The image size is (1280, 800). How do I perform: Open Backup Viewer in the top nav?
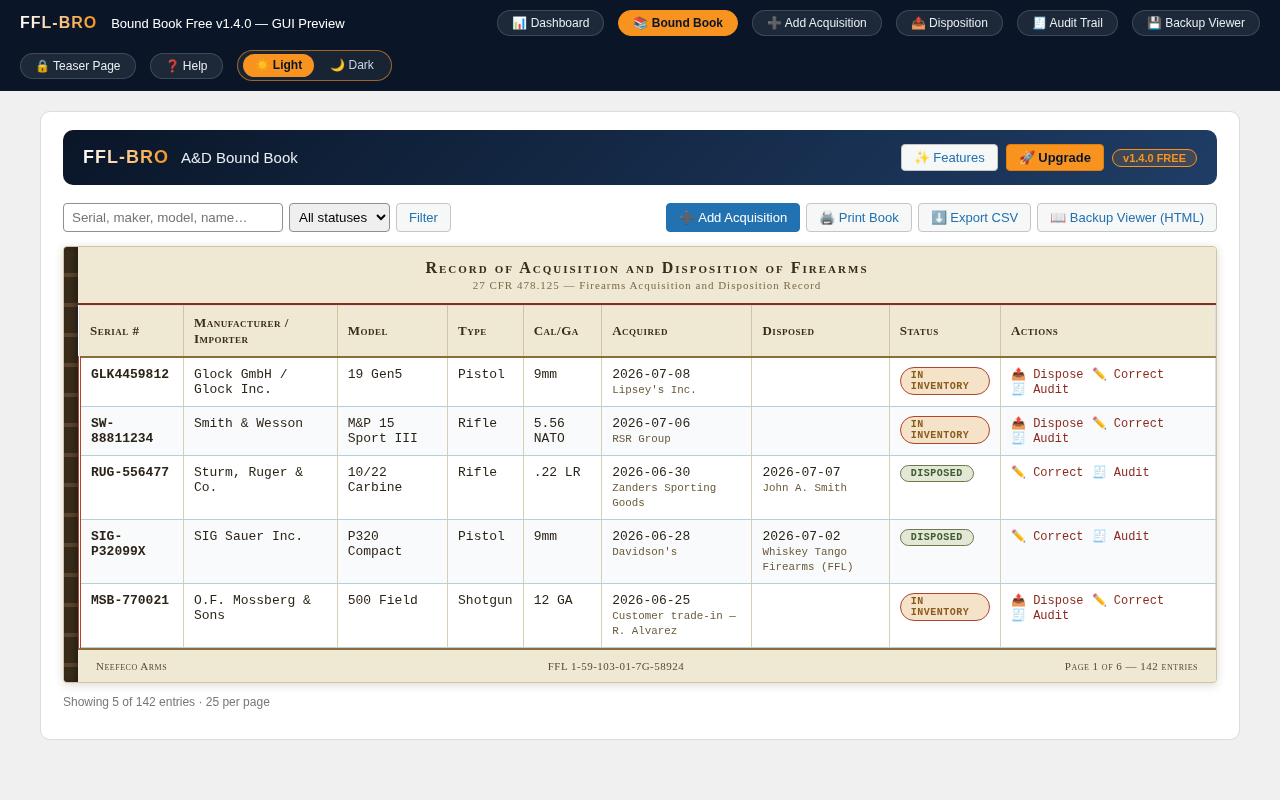pyautogui.click(x=1196, y=23)
